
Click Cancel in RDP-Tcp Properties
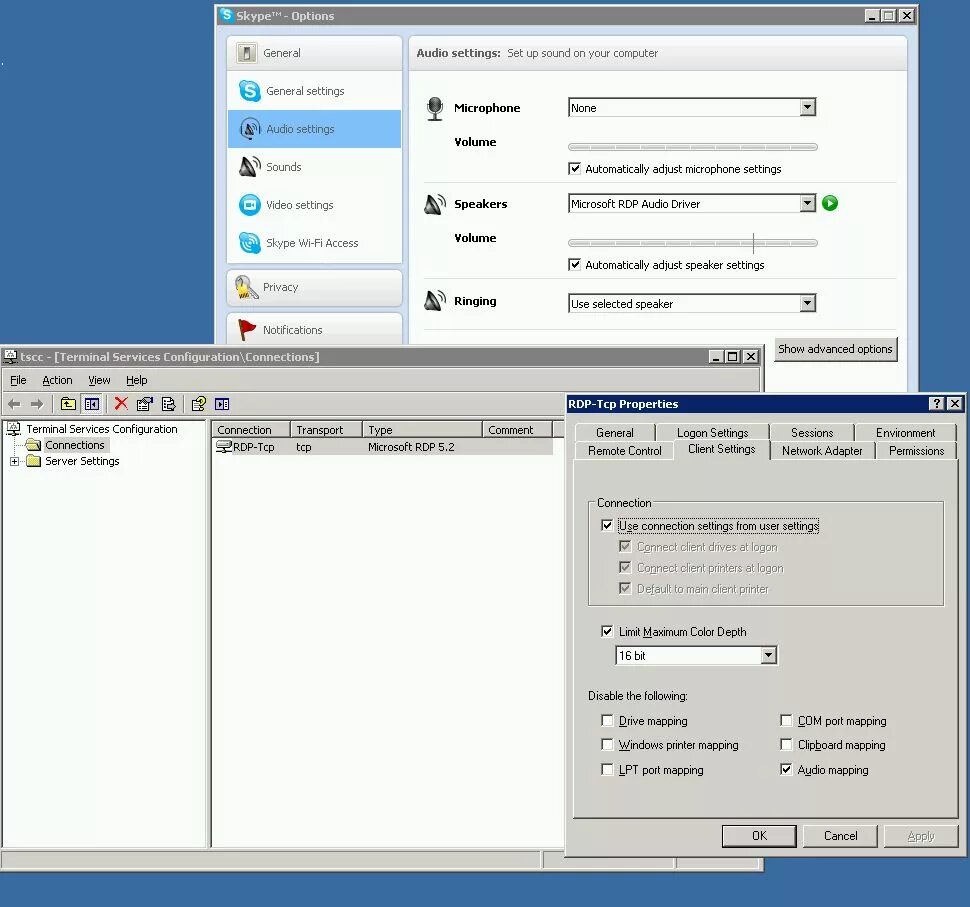point(840,836)
